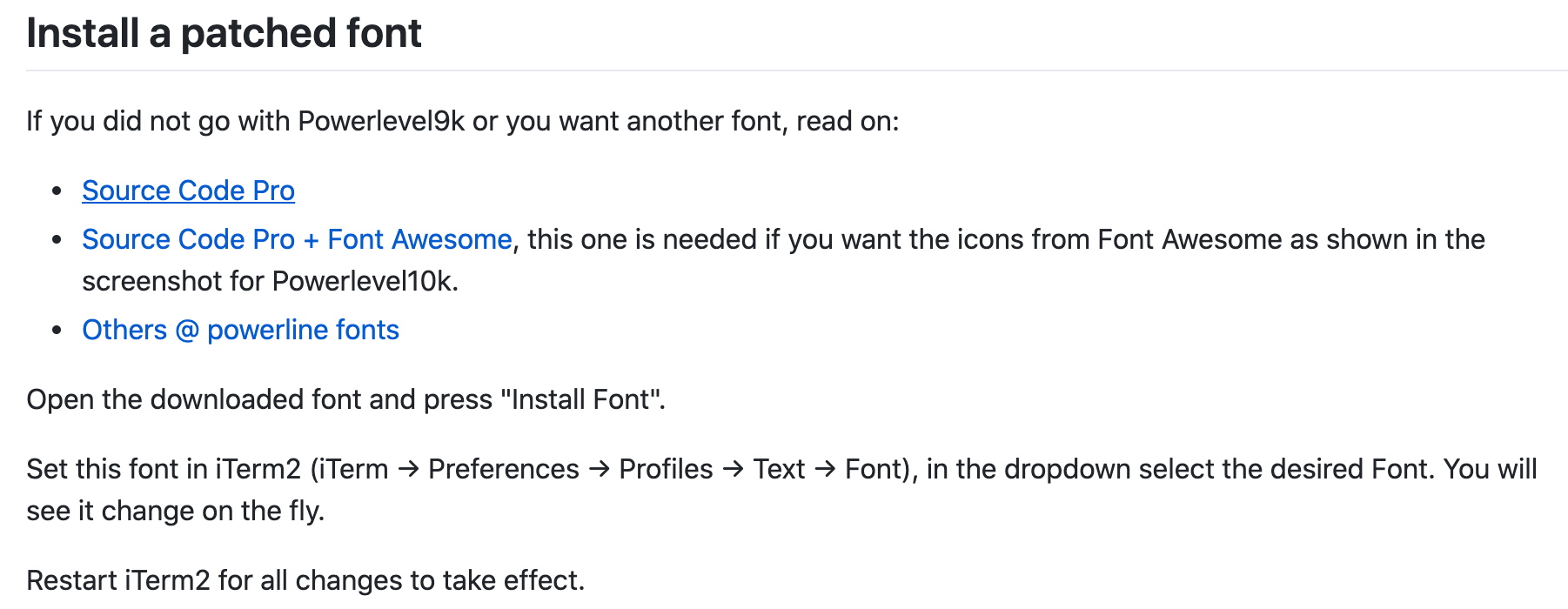Follow the Others @ powerline fonts link
Viewport: 1568px width, 609px height.
[240, 330]
